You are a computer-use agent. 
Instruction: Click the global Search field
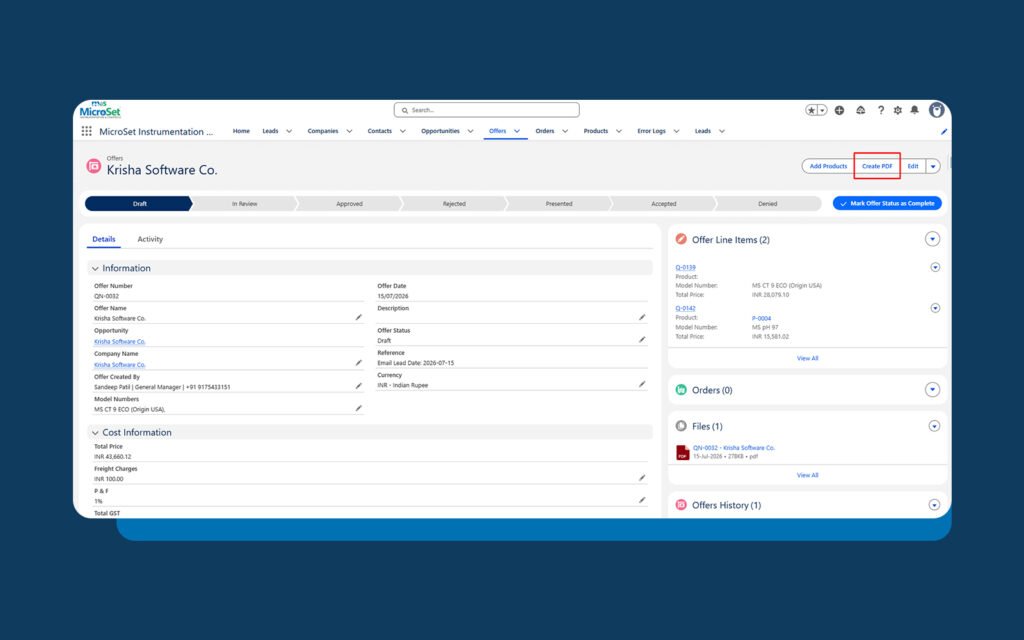487,110
